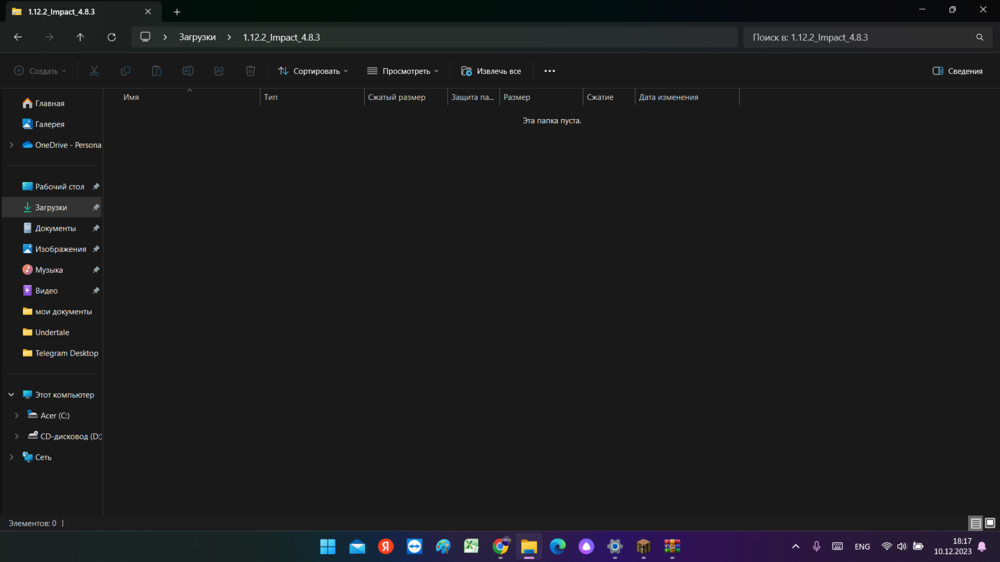Image resolution: width=1000 pixels, height=562 pixels.
Task: Open the Просмотреть dropdown
Action: 403,71
